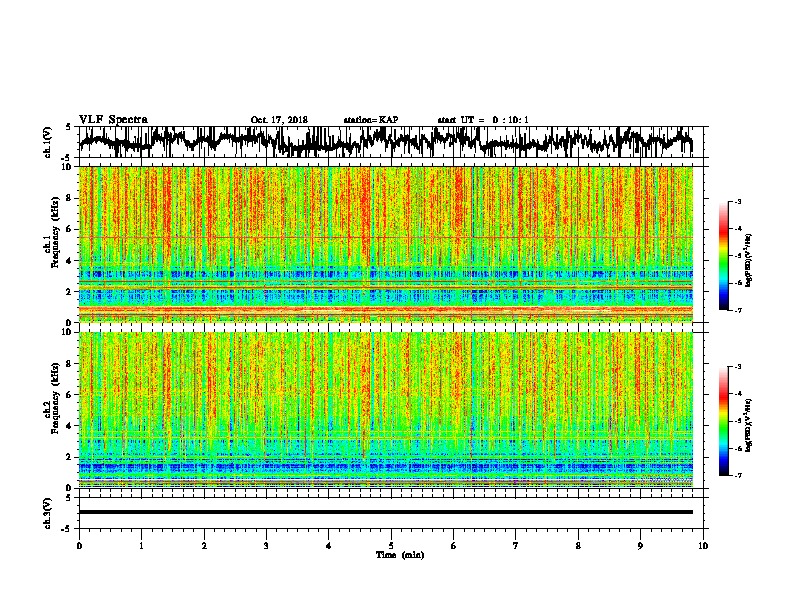Select the "start UT = 0:10:1" header text
The height and width of the screenshot is (612, 792).
(x=483, y=120)
